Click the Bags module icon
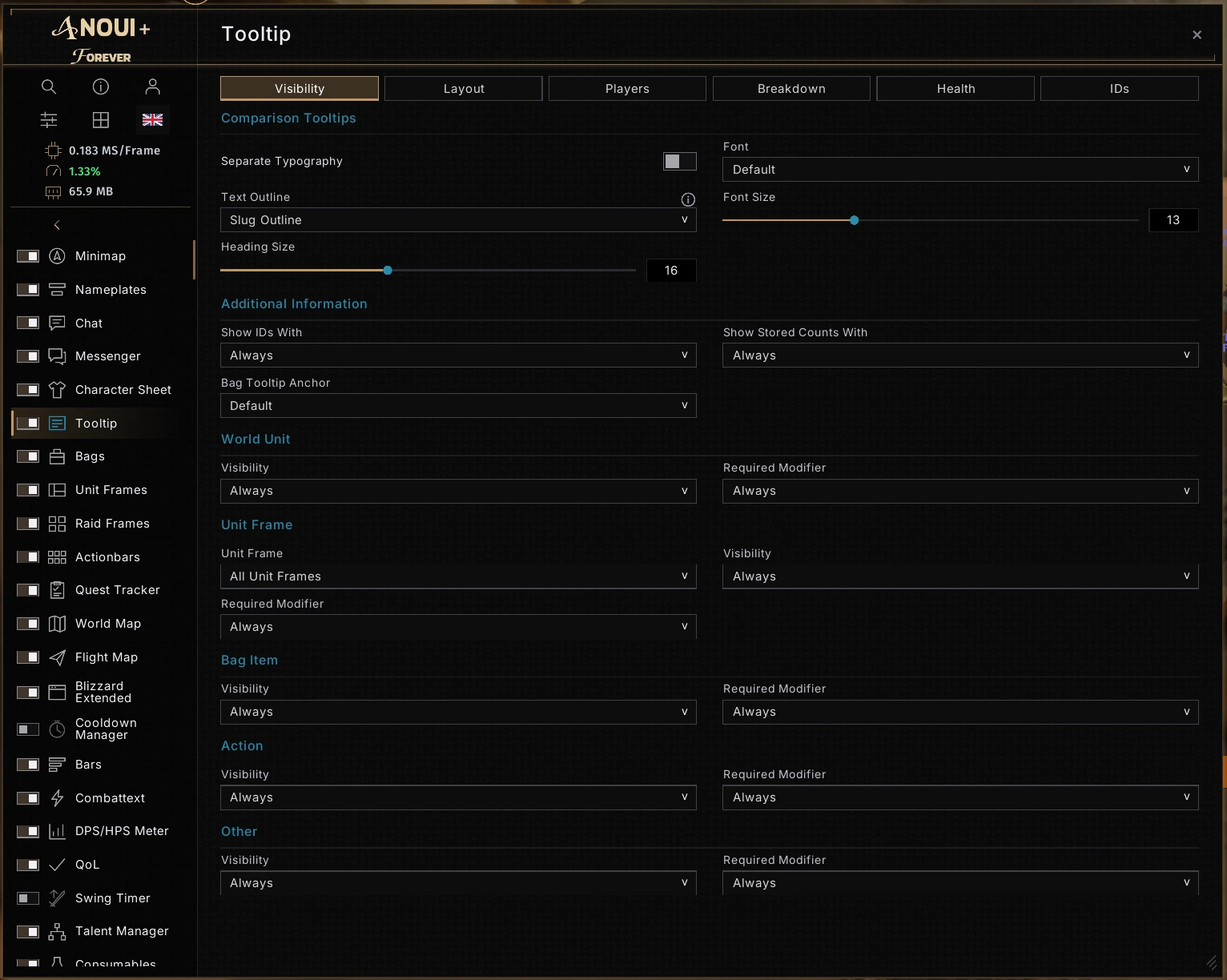The height and width of the screenshot is (980, 1227). [x=57, y=456]
